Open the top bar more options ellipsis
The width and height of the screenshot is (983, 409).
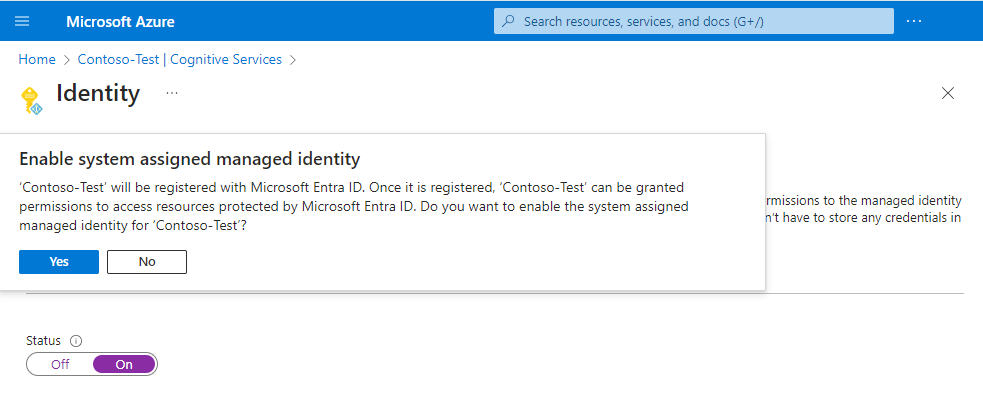[913, 21]
